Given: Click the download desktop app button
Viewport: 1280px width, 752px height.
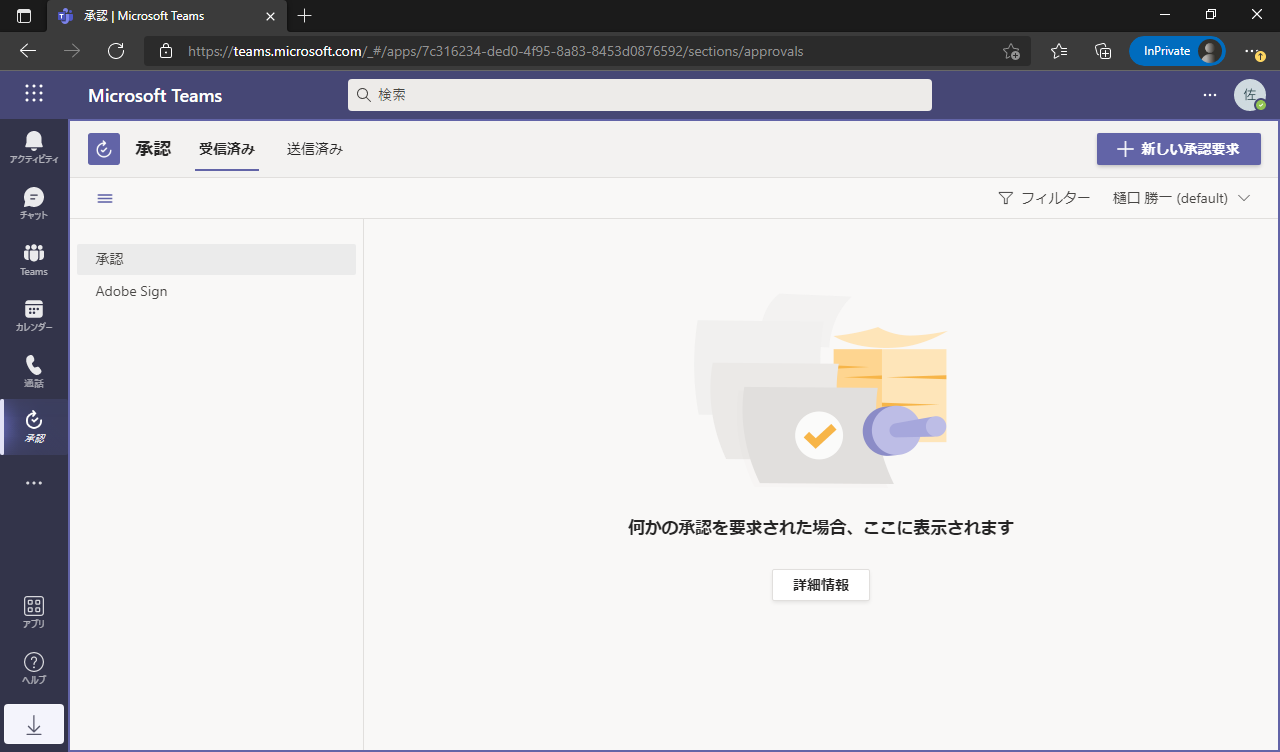Looking at the screenshot, I should pos(34,724).
